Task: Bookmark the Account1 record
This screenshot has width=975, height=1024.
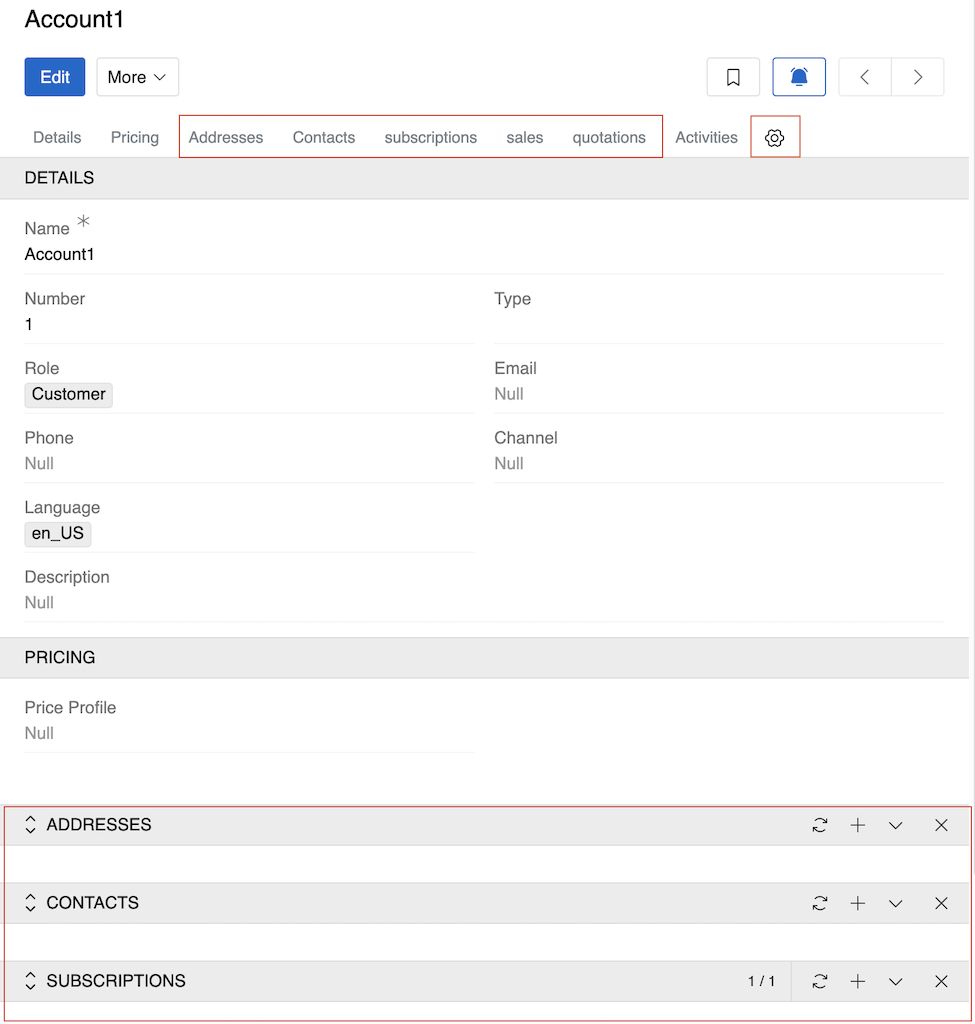Action: pyautogui.click(x=733, y=77)
